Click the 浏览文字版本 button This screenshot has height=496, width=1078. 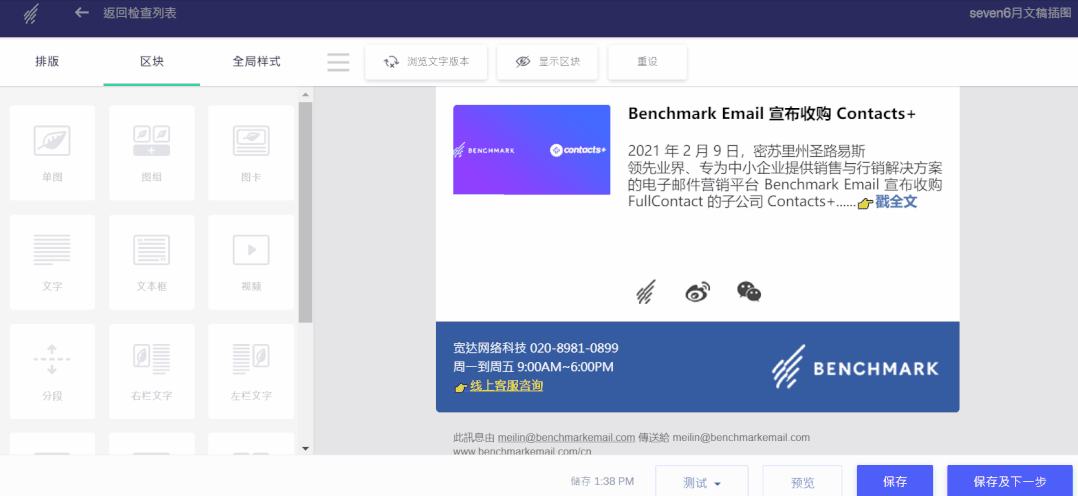coord(426,62)
